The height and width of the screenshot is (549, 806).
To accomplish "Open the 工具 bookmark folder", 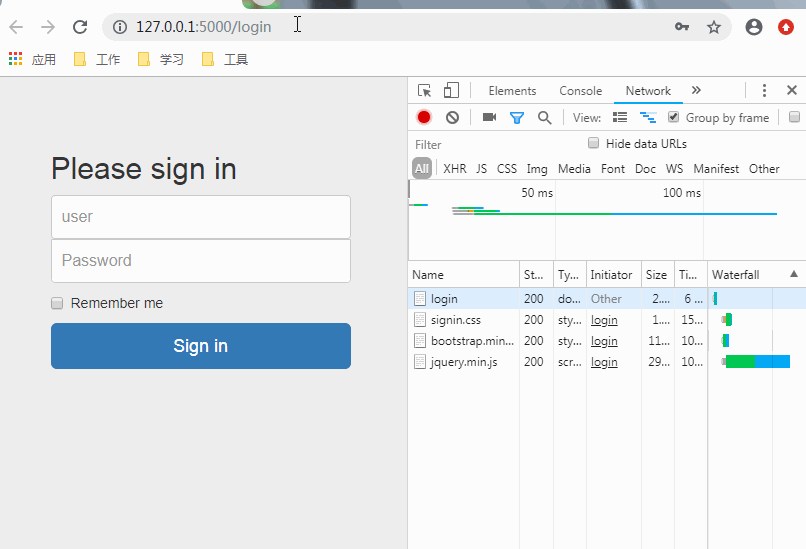I will (225, 59).
